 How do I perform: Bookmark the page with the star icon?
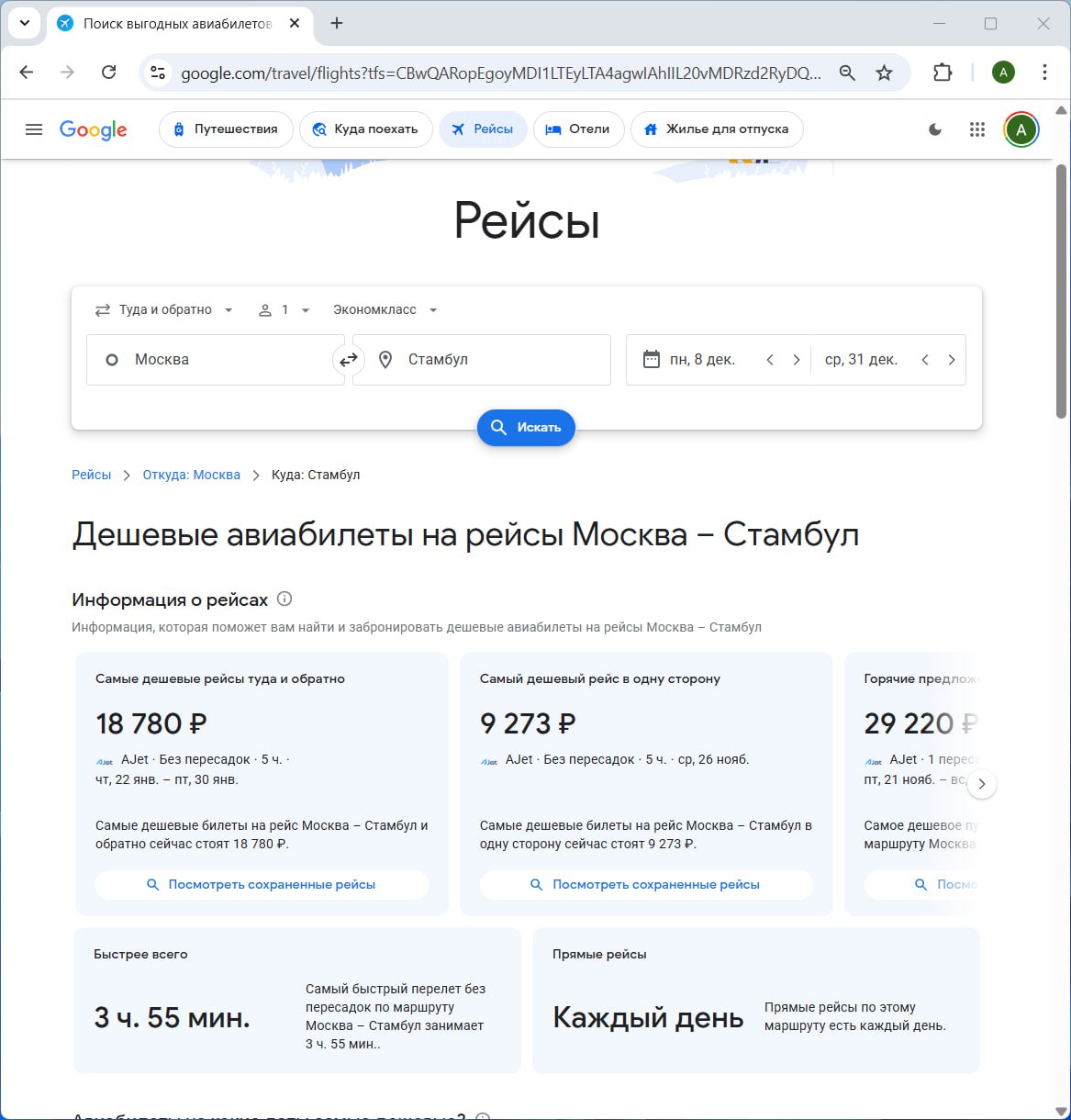tap(884, 72)
